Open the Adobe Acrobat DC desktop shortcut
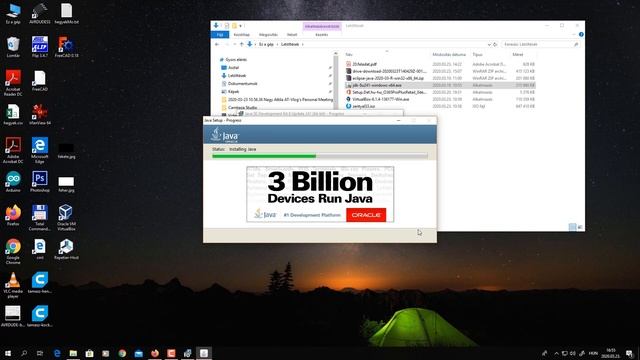640x360 pixels. tap(13, 151)
